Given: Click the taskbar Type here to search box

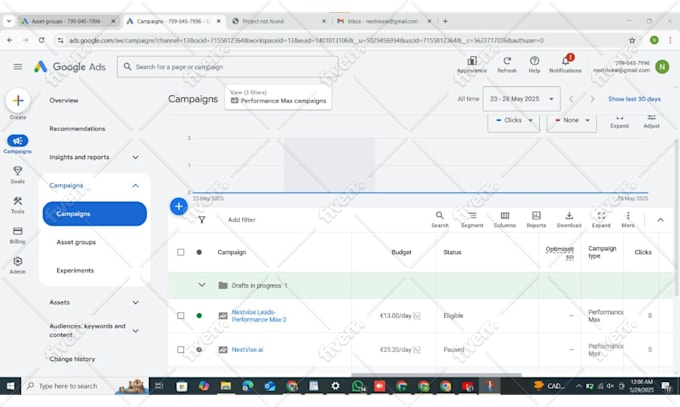Looking at the screenshot, I should pyautogui.click(x=85, y=386).
